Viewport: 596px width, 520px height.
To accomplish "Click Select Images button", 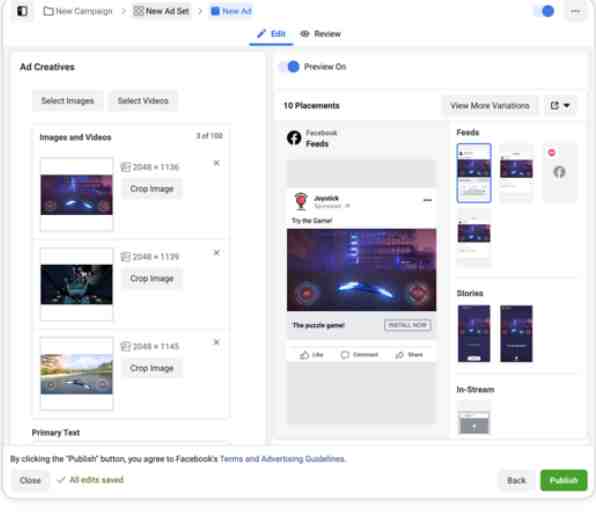I will point(68,101).
